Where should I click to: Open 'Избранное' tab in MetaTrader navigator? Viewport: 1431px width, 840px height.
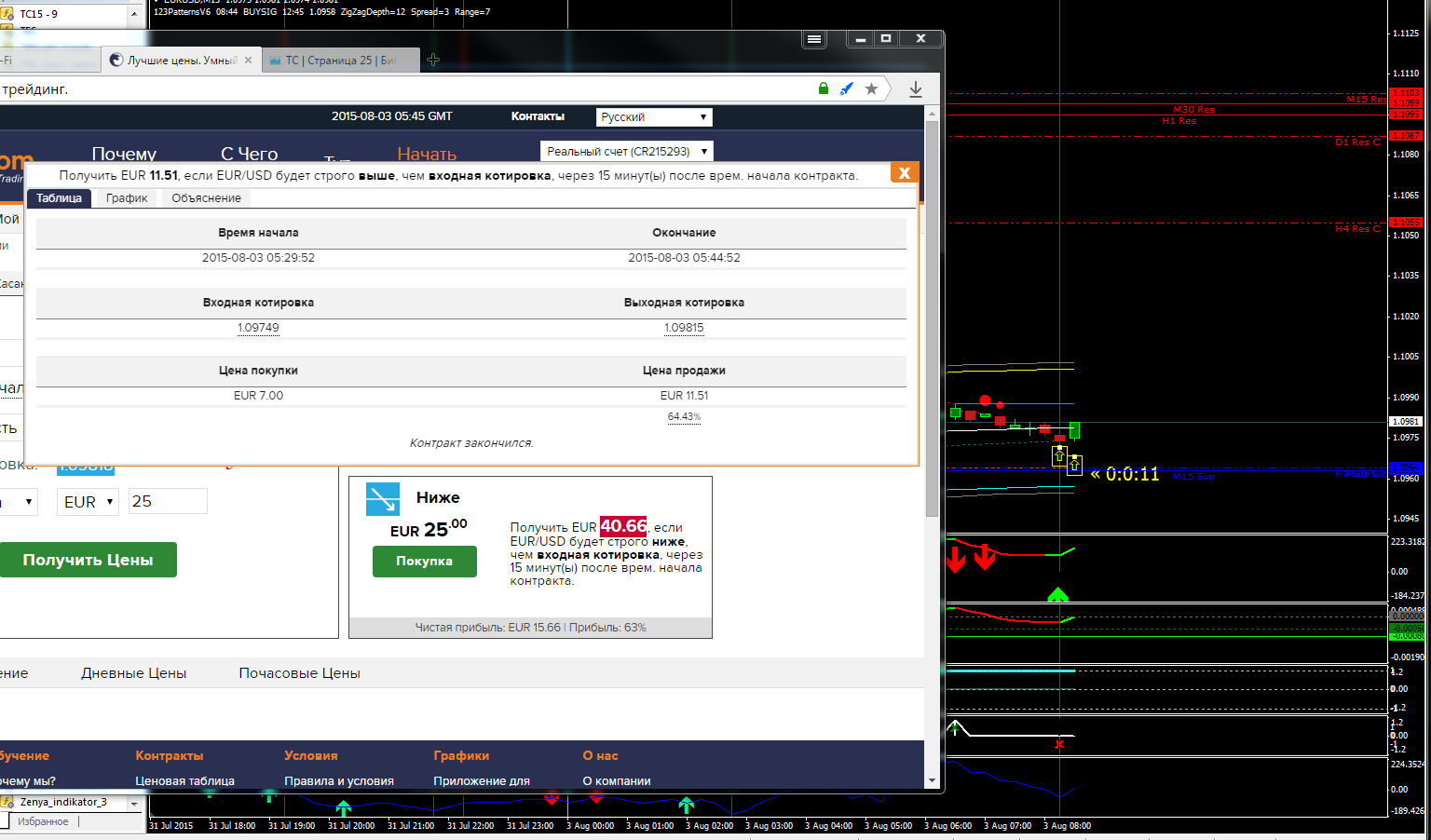pos(43,821)
